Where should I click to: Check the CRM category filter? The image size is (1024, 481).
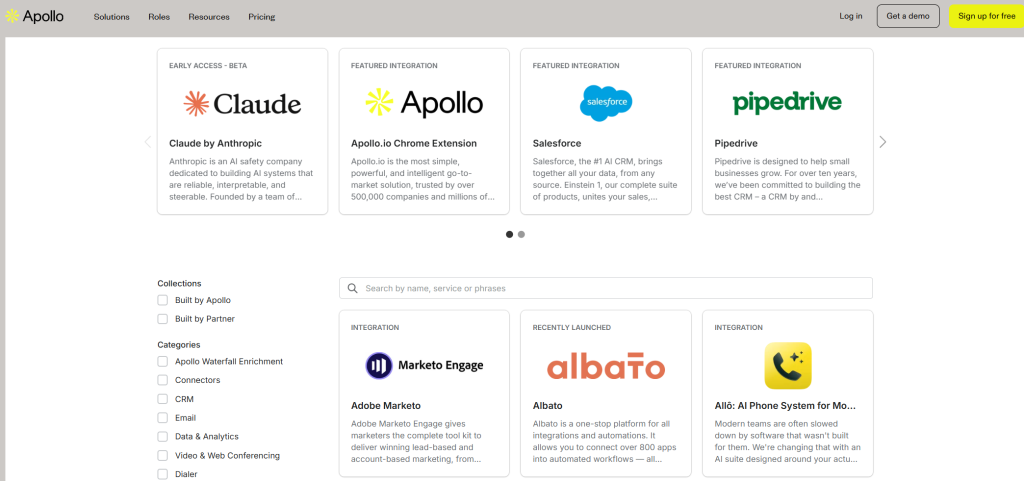coord(163,399)
